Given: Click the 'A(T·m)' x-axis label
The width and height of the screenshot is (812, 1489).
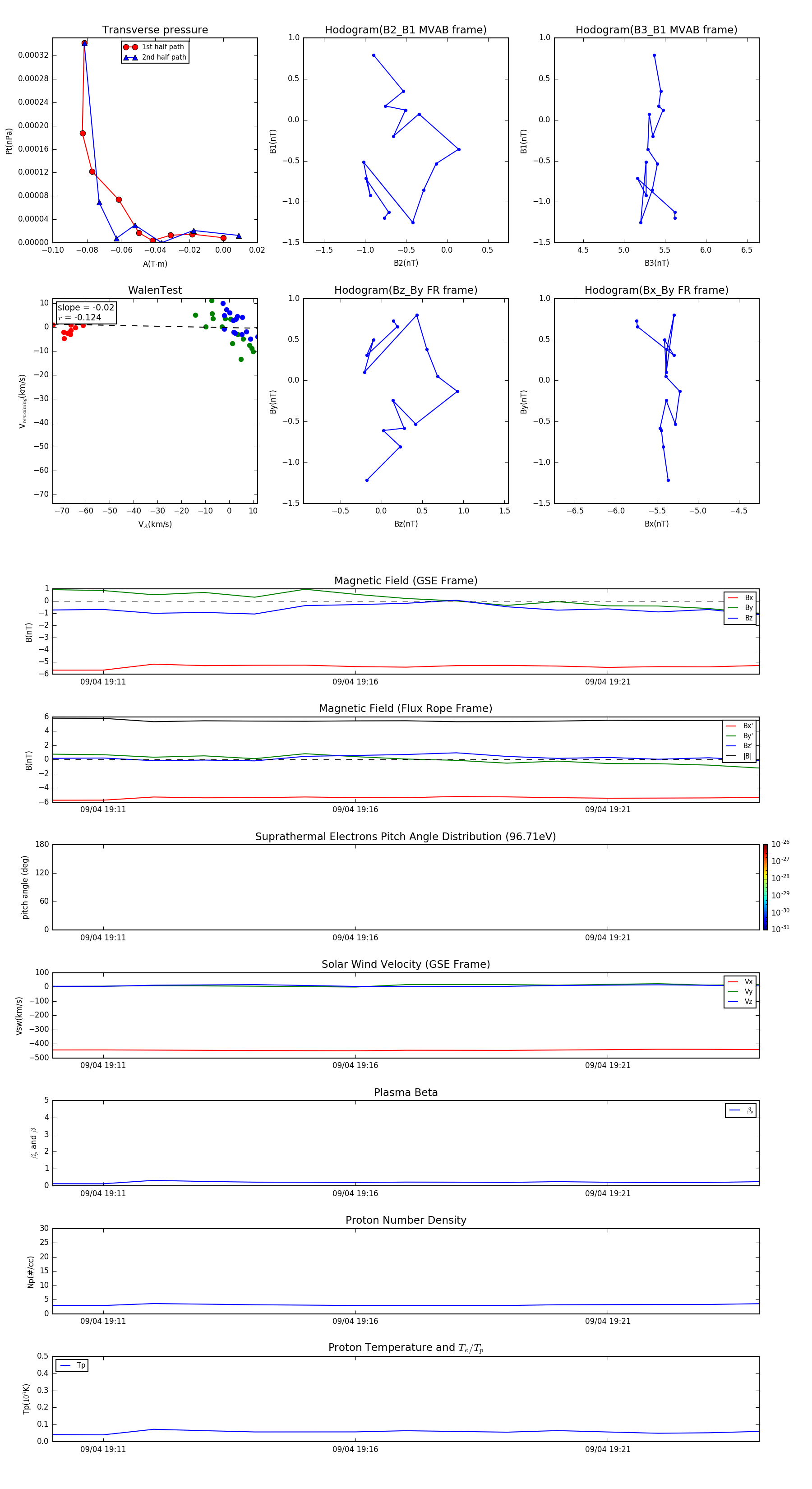Looking at the screenshot, I should coord(155,264).
